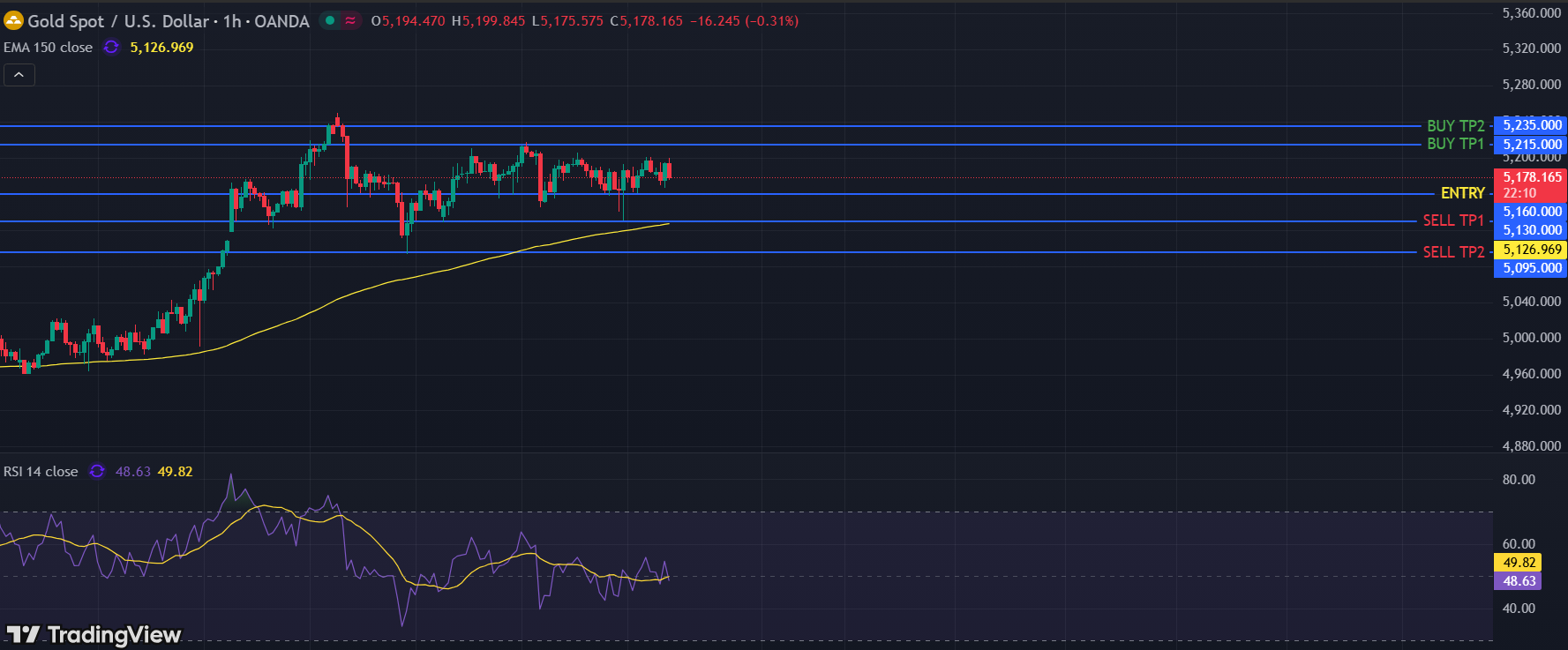The image size is (1568, 650).
Task: Click the blue 5,235.000 price axis tag
Action: tap(1531, 125)
